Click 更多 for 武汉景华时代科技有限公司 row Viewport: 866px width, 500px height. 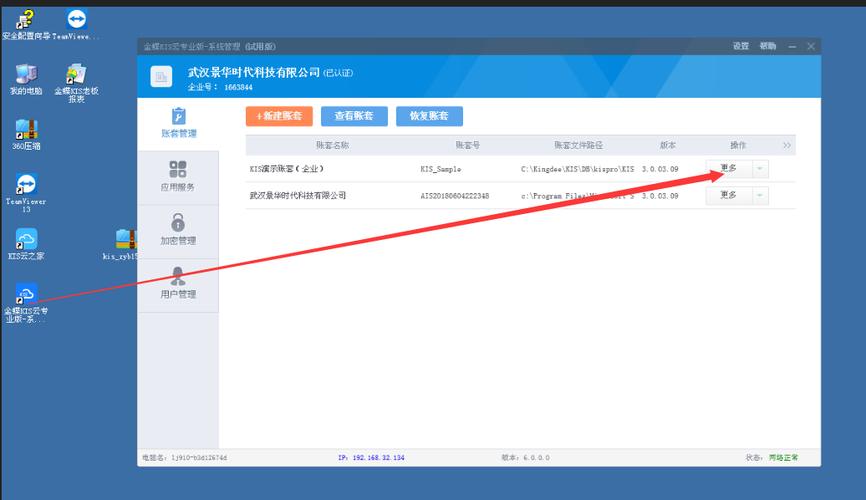coord(728,195)
